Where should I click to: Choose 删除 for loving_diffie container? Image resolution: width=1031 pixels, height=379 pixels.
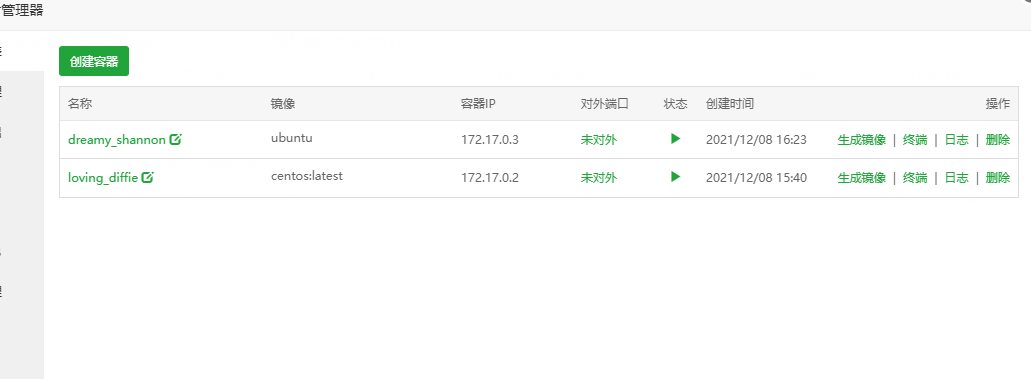point(997,178)
